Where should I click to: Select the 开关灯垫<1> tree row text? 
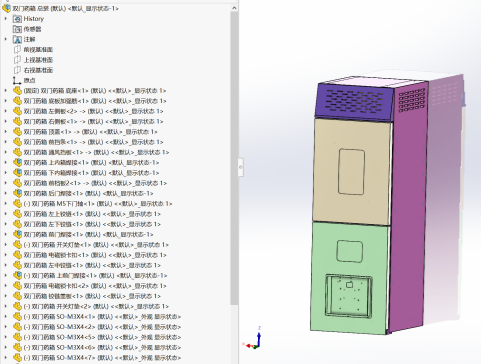tap(96, 245)
